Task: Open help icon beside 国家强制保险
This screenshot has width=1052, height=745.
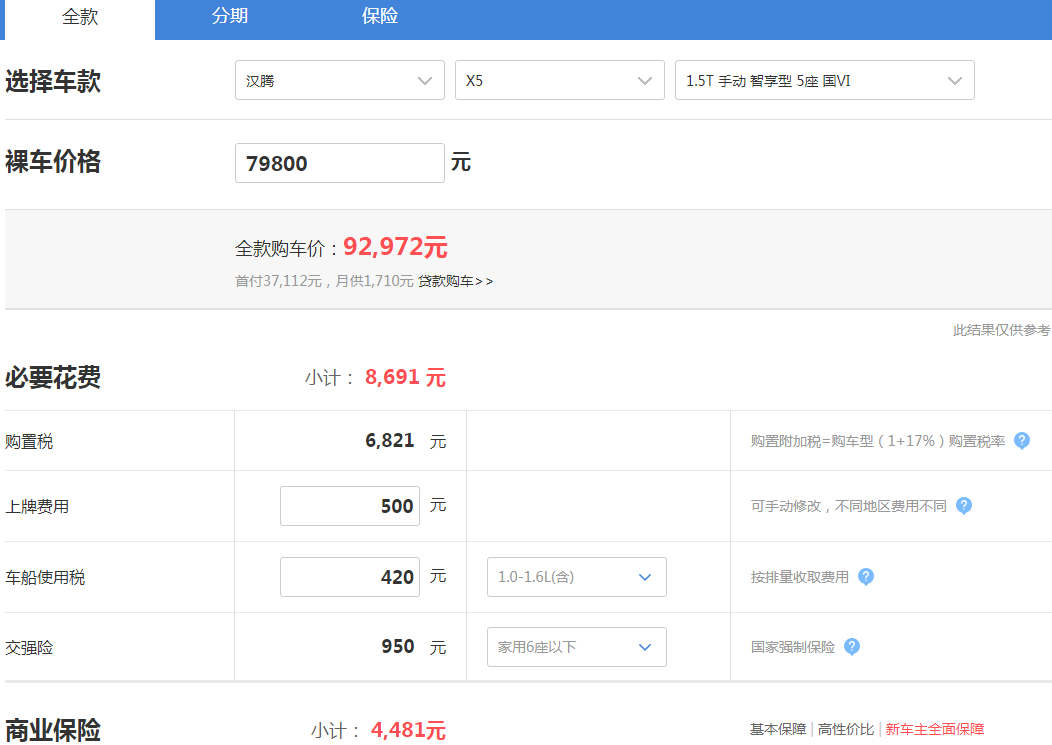Action: coord(851,647)
